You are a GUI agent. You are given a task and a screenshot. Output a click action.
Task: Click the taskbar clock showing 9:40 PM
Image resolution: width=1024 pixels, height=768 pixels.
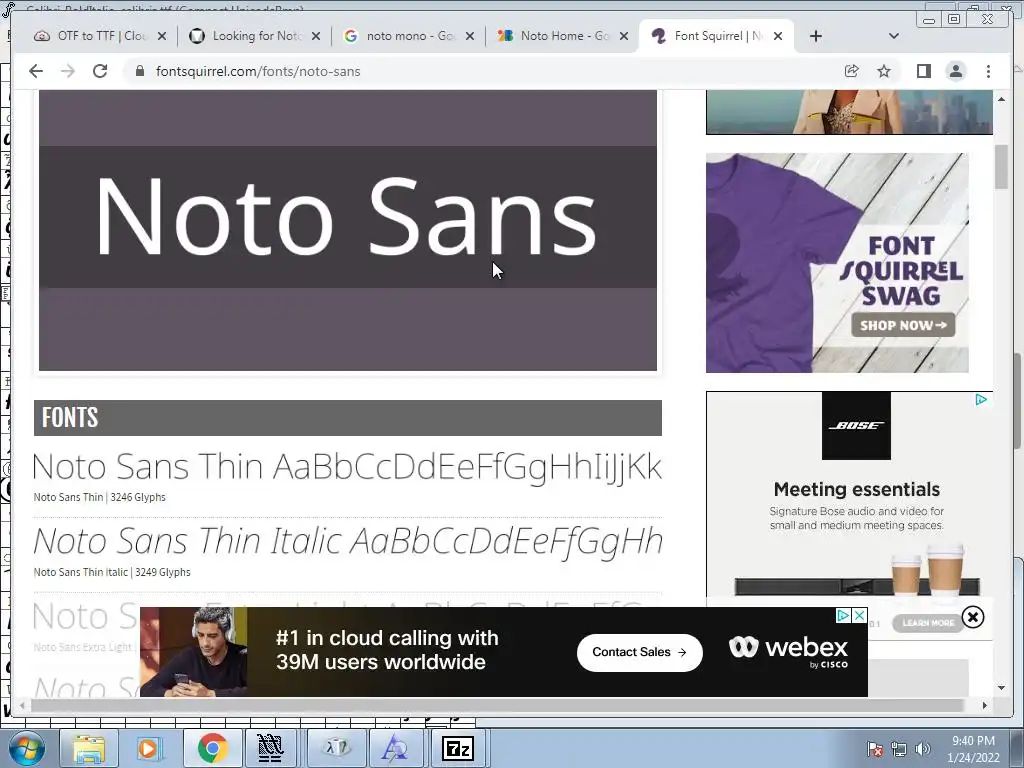point(973,749)
